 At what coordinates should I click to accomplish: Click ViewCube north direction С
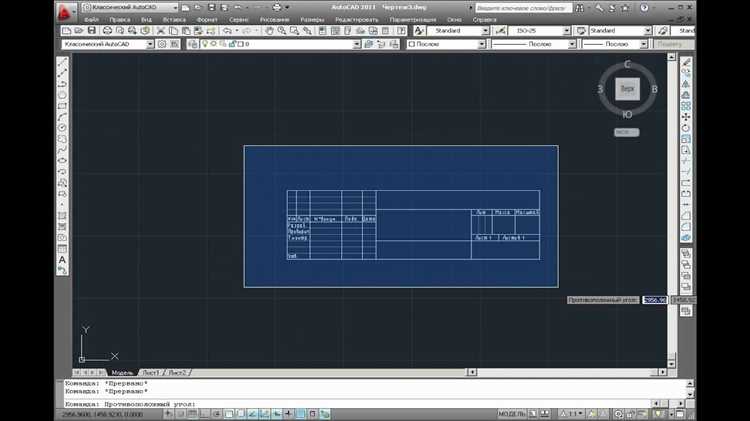(627, 64)
